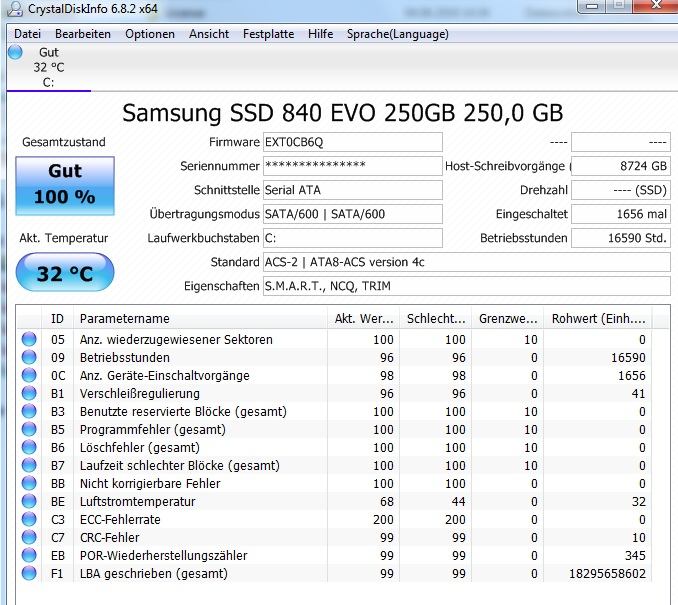Open the Sprache(Language) menu
Viewport: 678px width, 605px height.
coord(397,34)
